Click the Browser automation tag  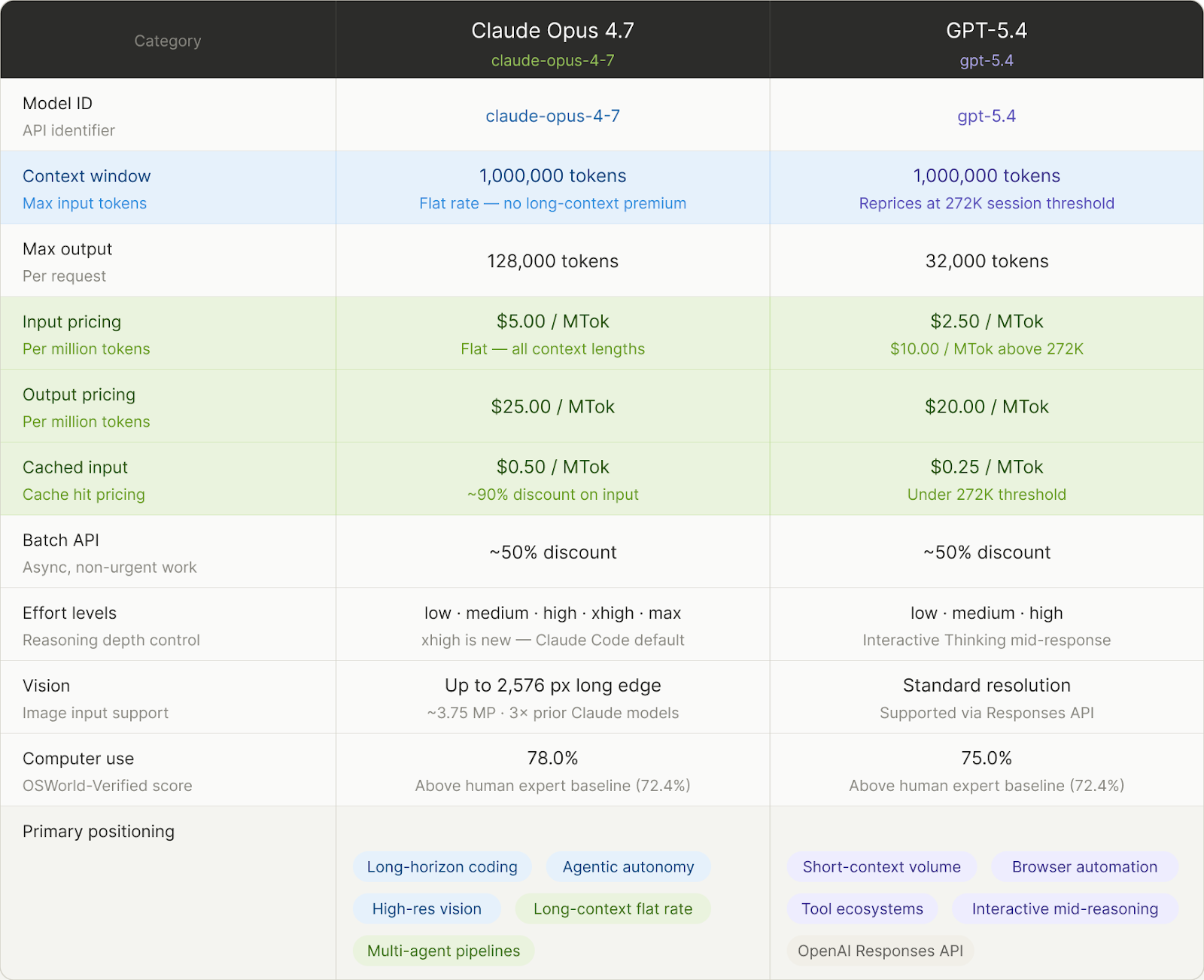tap(1084, 866)
